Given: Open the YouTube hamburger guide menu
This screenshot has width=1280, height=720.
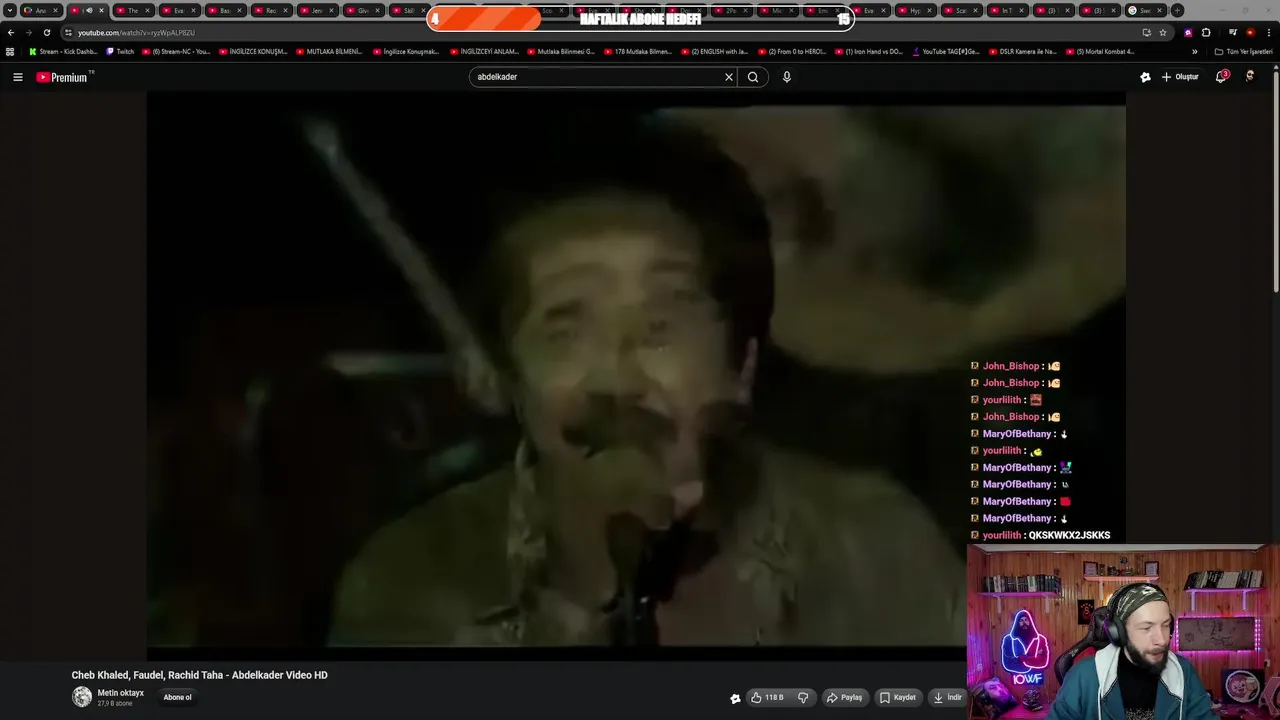Looking at the screenshot, I should (x=18, y=77).
